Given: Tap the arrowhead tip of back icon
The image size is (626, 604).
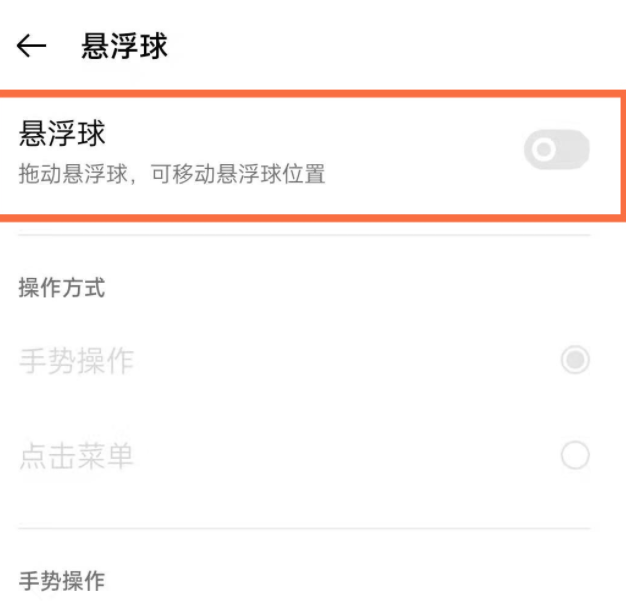Looking at the screenshot, I should (x=21, y=48).
